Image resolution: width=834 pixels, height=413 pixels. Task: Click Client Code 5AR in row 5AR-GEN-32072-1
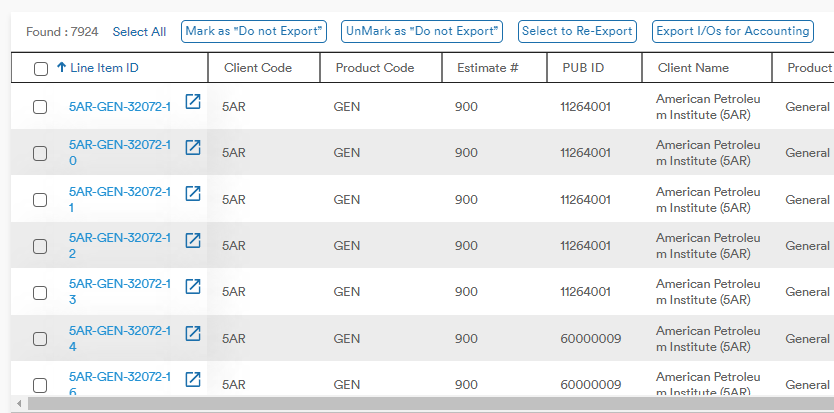(234, 106)
